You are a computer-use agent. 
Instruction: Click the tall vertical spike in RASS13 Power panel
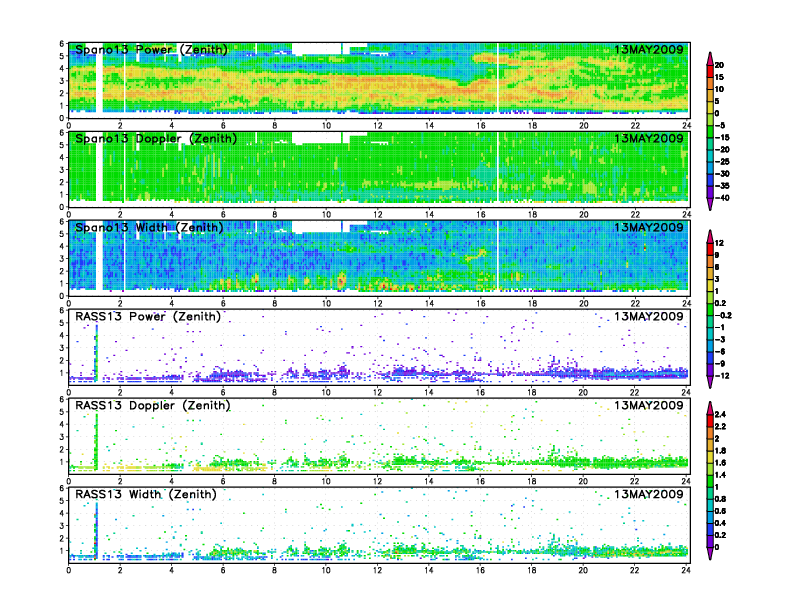96,353
